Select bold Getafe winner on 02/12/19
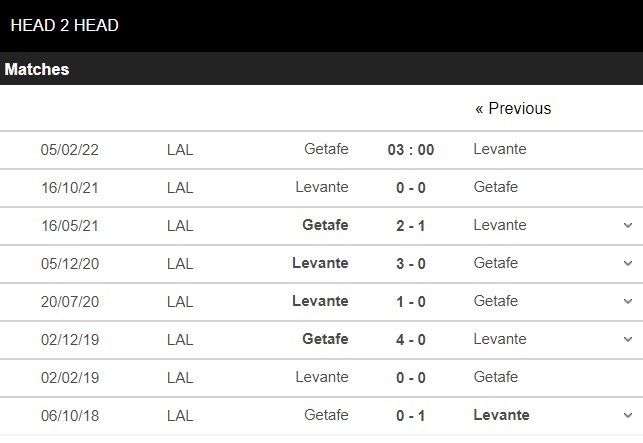 click(x=325, y=340)
